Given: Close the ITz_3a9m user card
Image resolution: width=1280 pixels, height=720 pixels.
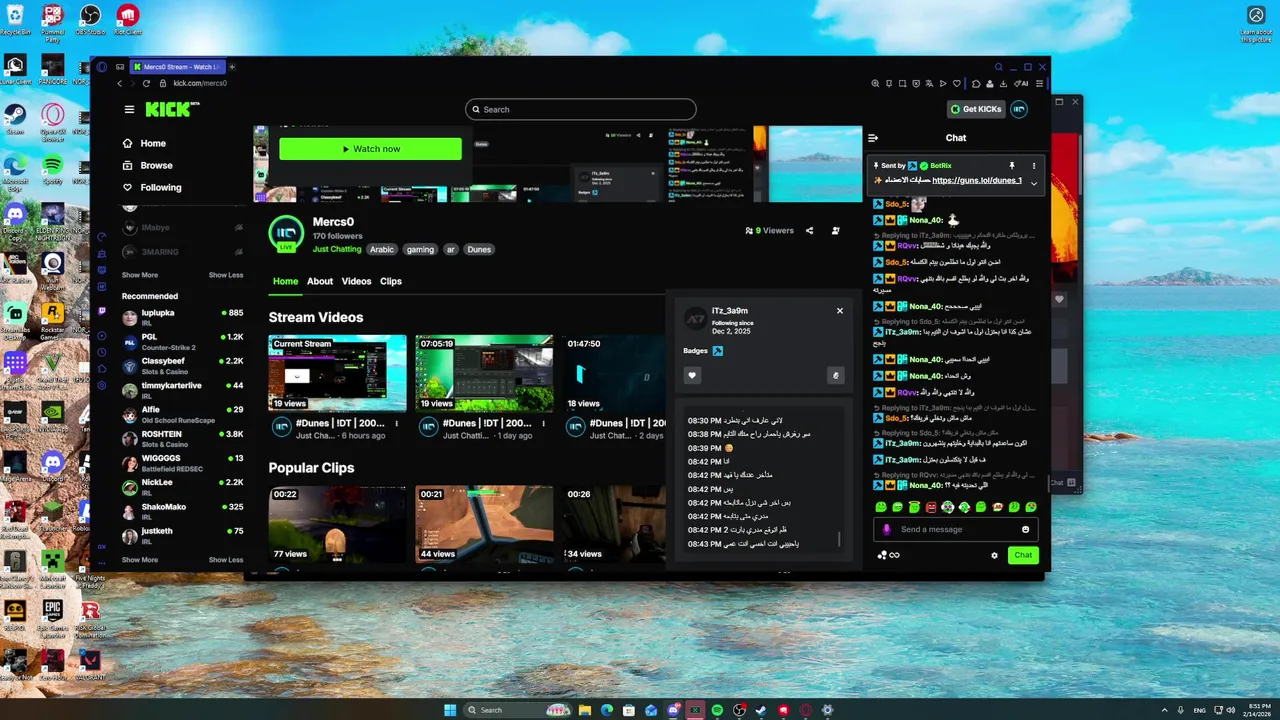Looking at the screenshot, I should point(840,311).
